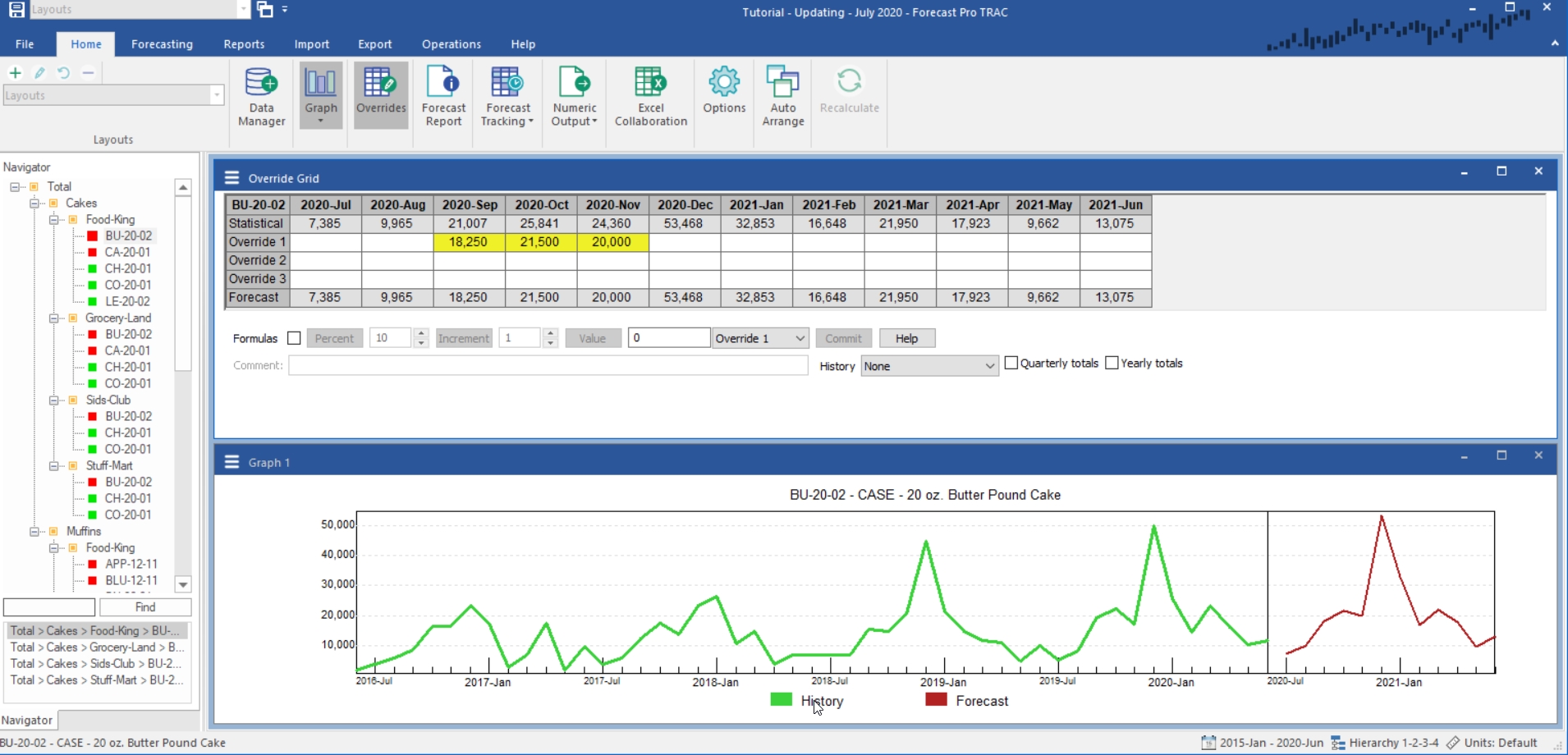Image resolution: width=1568 pixels, height=755 pixels.
Task: Collapse the Muffins tree node
Action: (34, 532)
